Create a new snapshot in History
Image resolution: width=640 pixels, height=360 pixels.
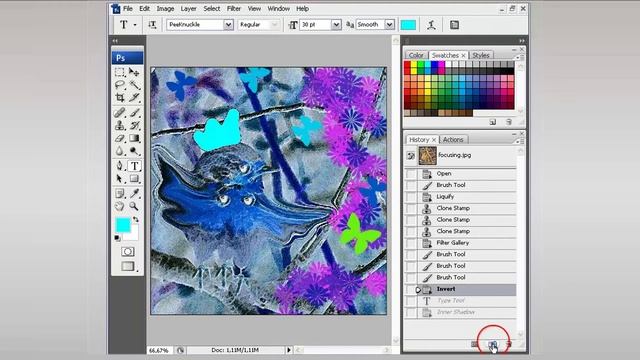point(493,345)
